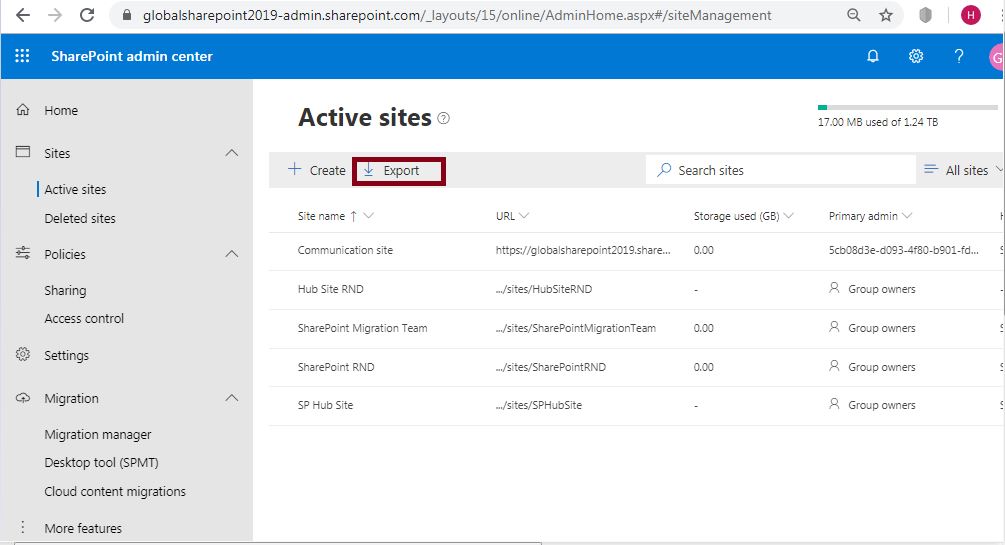Click the Settings gear icon in sidebar
Image resolution: width=1005 pixels, height=545 pixels.
pos(23,354)
